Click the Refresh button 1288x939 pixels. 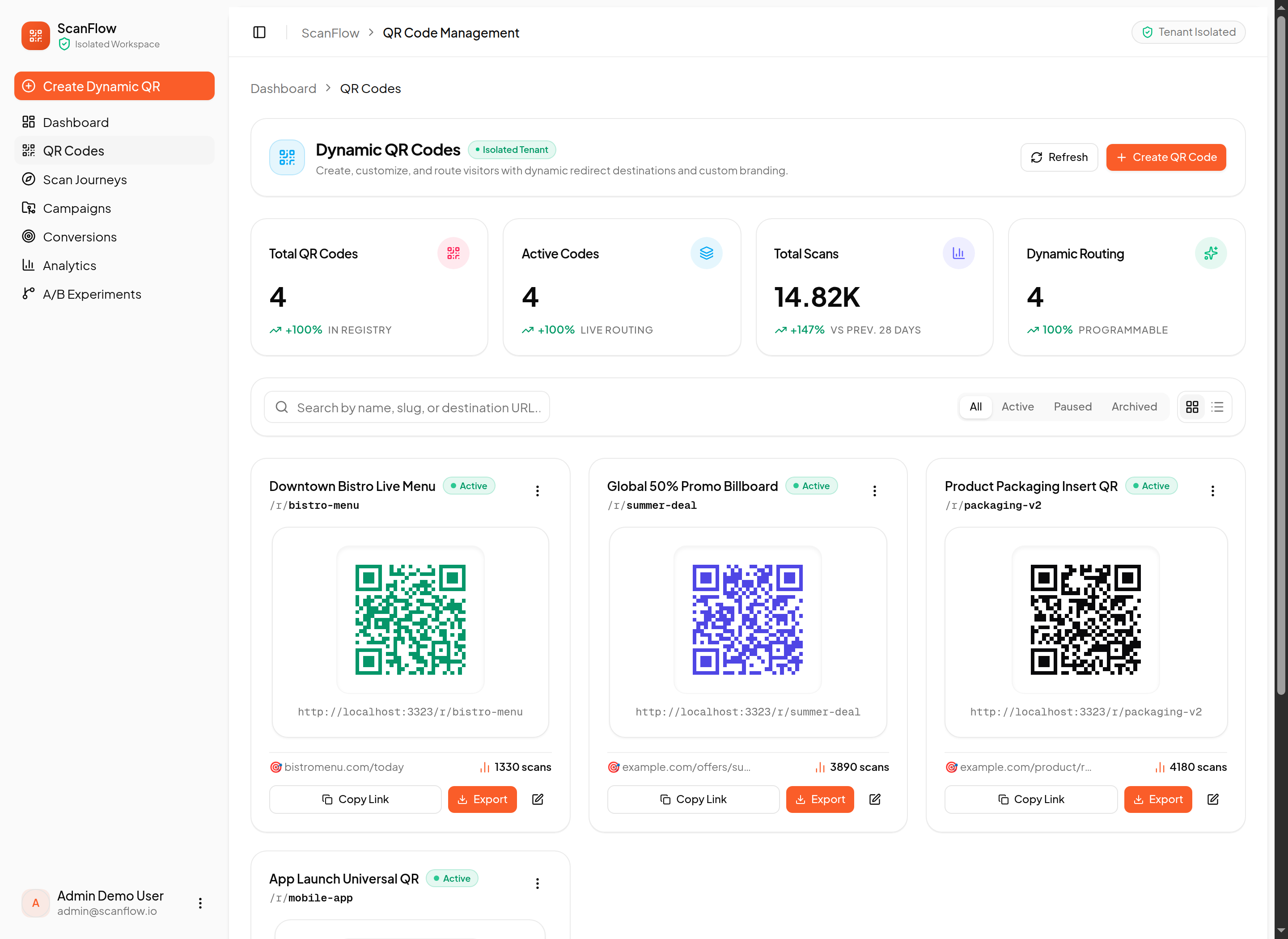pyautogui.click(x=1059, y=157)
